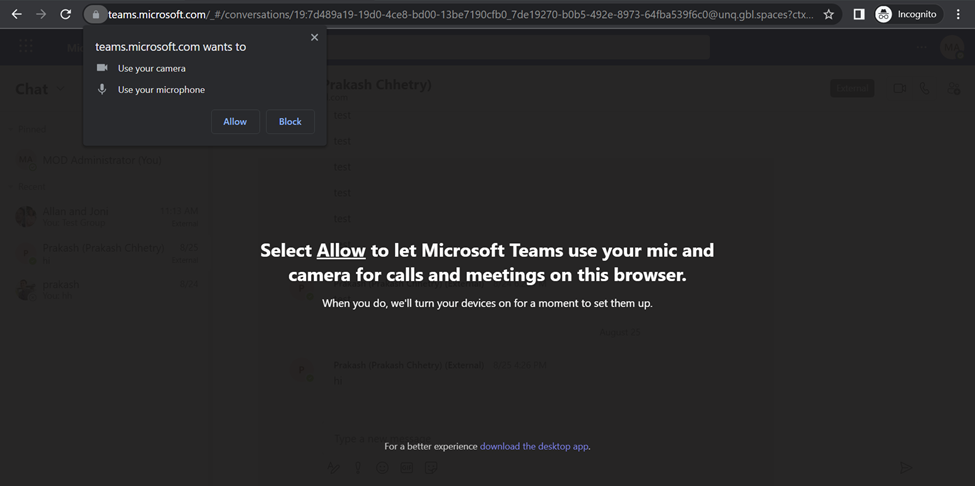Select Prakash (Prakash Chhetry) chat

[x=106, y=254]
